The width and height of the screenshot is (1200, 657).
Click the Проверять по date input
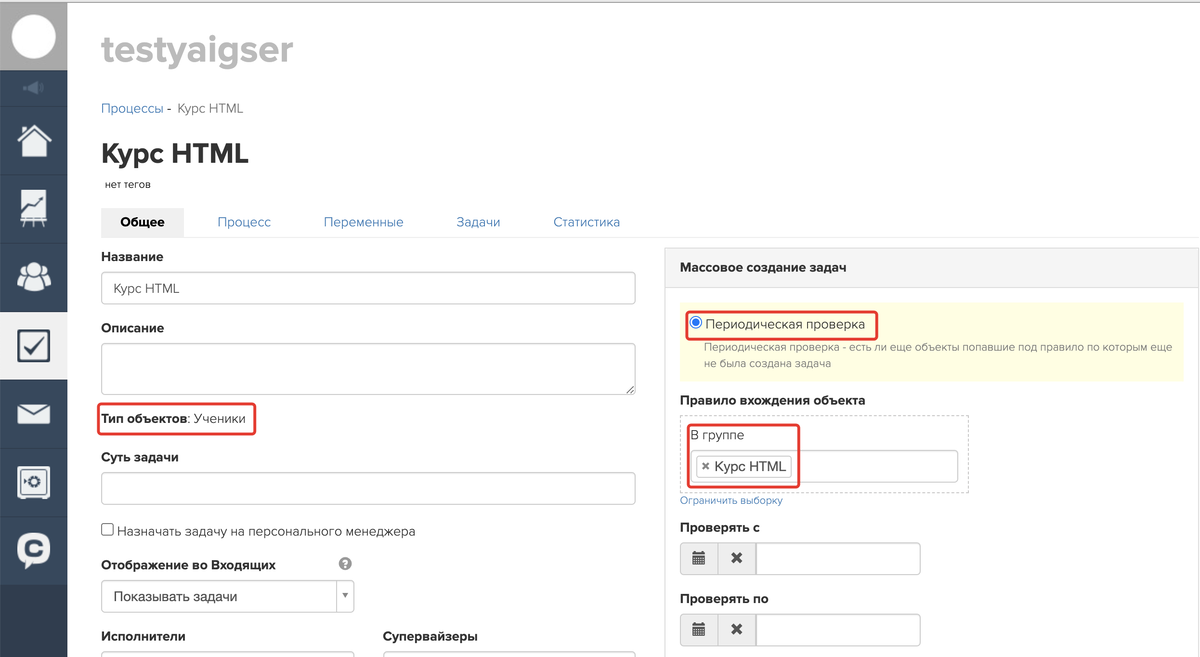(x=838, y=630)
